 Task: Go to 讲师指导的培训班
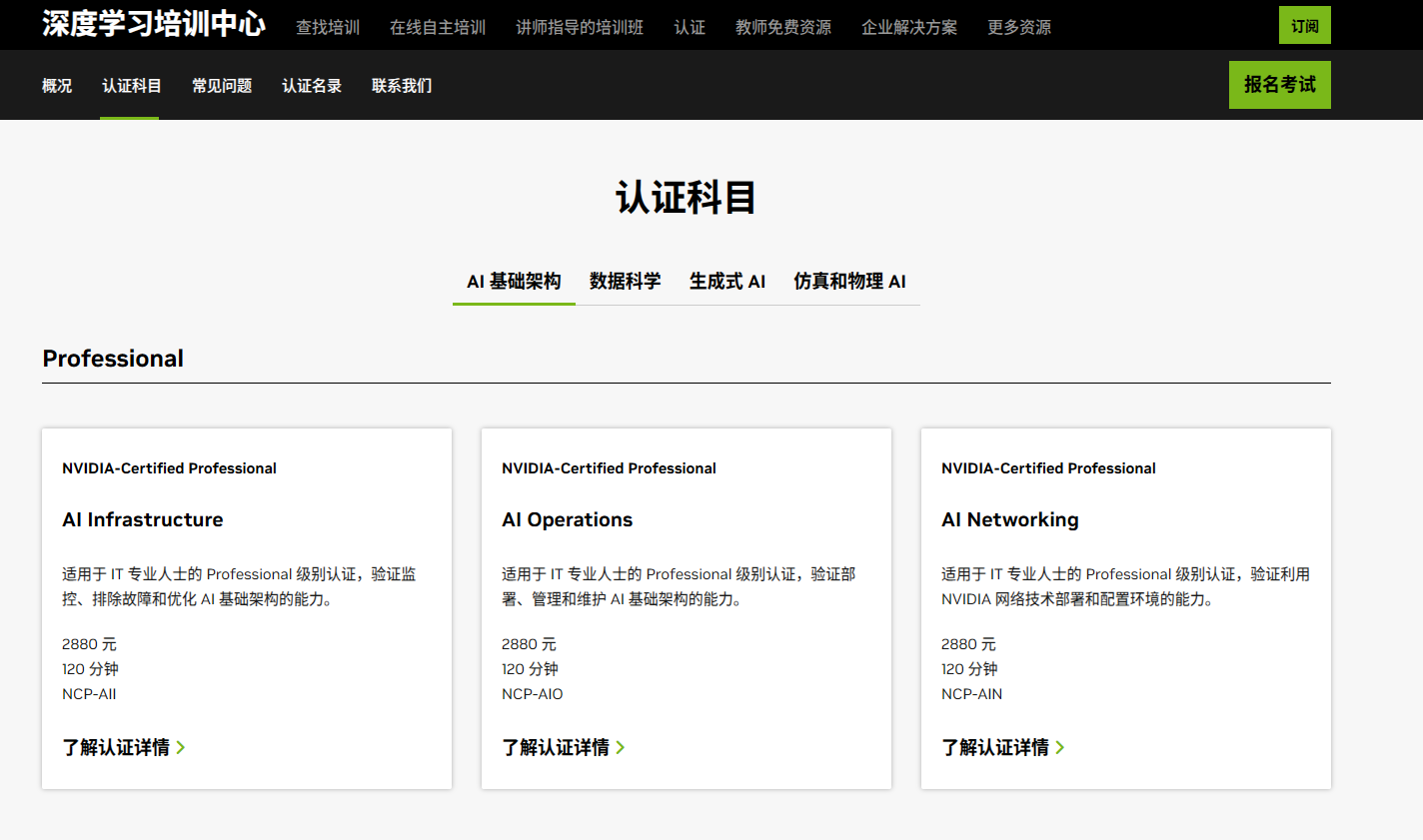[580, 27]
